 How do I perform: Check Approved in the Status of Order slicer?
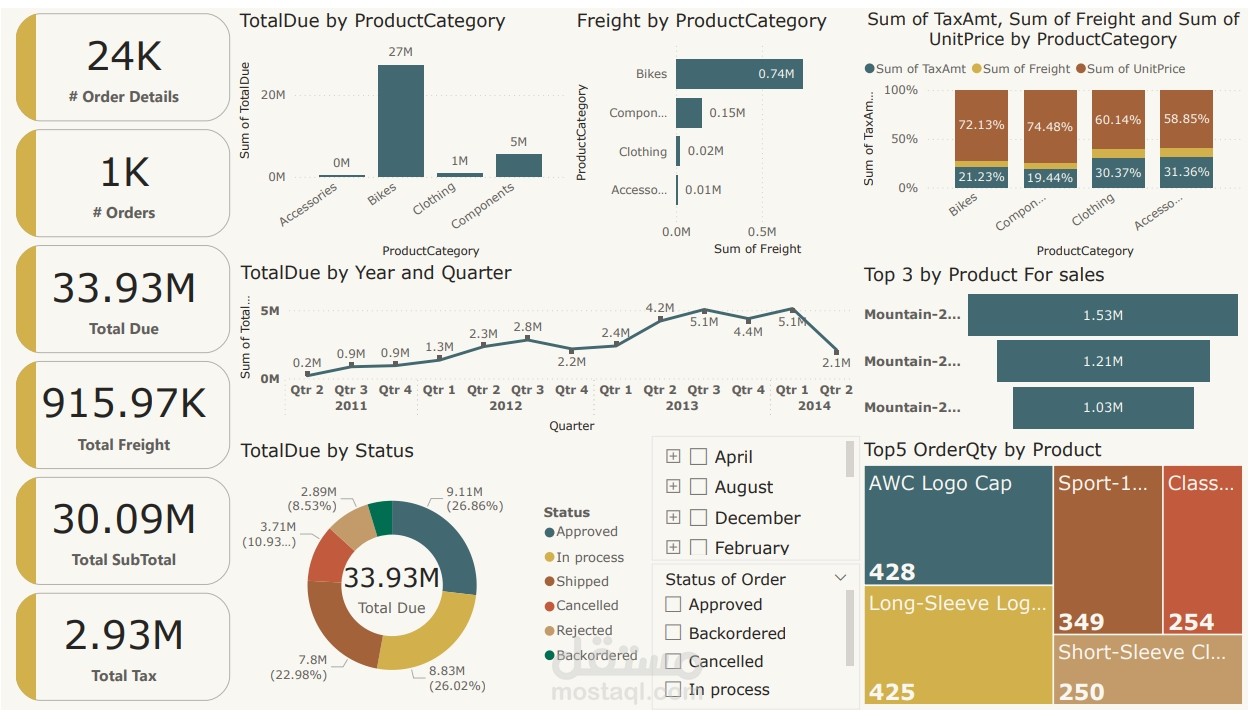(675, 604)
